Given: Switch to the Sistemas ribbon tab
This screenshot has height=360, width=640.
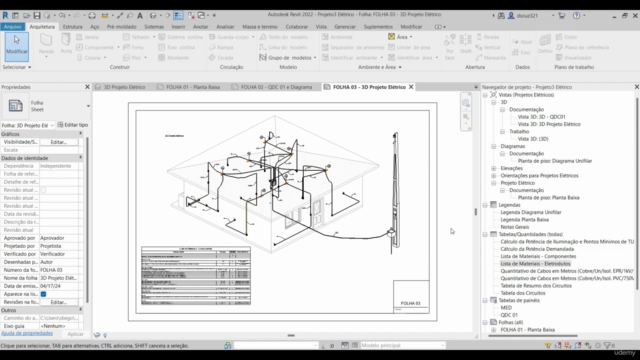Looking at the screenshot, I should 154,27.
